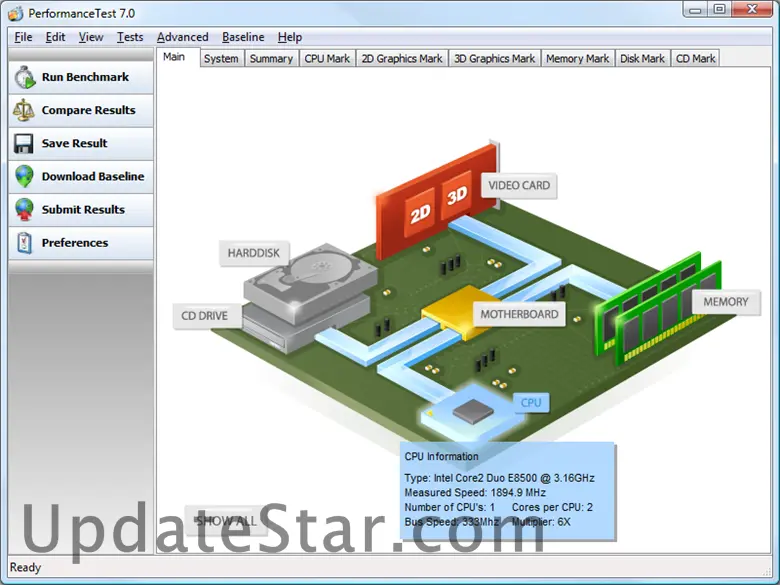Image resolution: width=780 pixels, height=585 pixels.
Task: Click the 2D square on the video card
Action: pos(419,213)
